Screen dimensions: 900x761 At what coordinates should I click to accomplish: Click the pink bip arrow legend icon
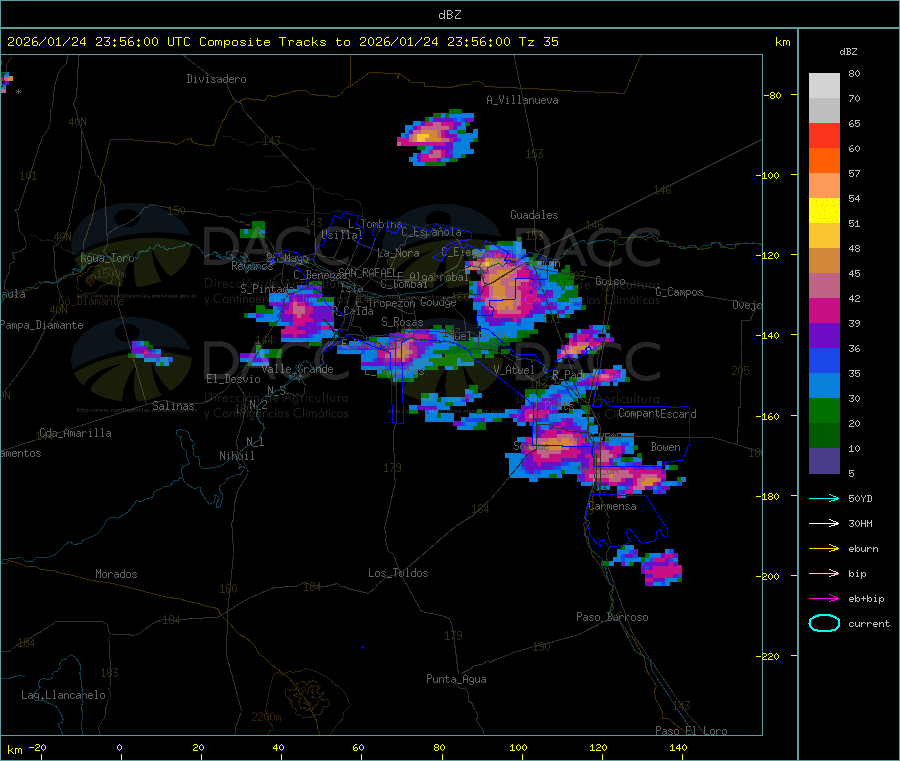click(824, 573)
